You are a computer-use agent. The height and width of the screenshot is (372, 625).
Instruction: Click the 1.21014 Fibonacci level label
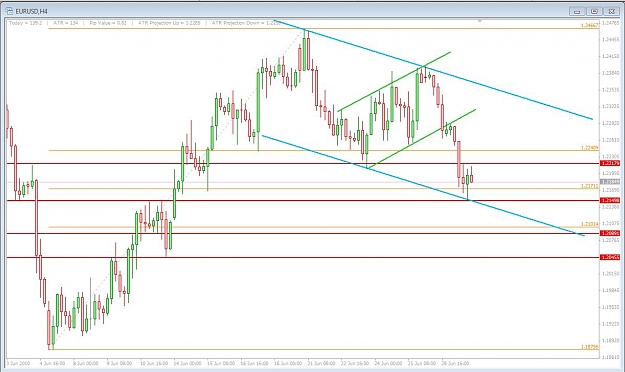tap(590, 224)
